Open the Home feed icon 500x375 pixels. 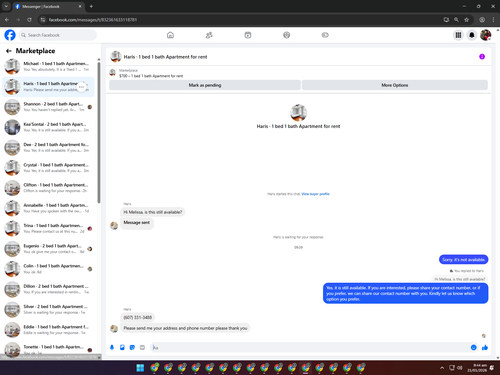[170, 35]
